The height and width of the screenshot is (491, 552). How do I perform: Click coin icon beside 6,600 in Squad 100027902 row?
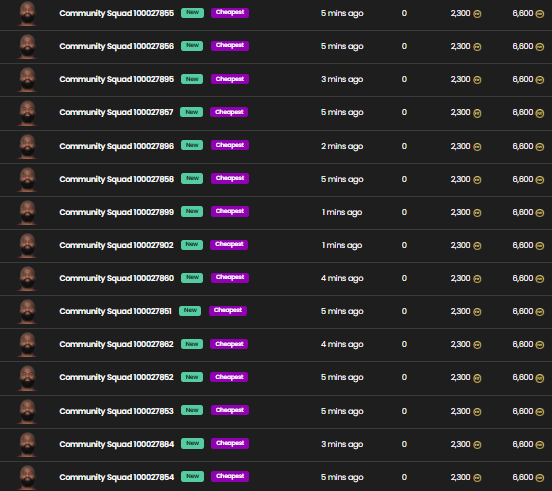click(540, 246)
